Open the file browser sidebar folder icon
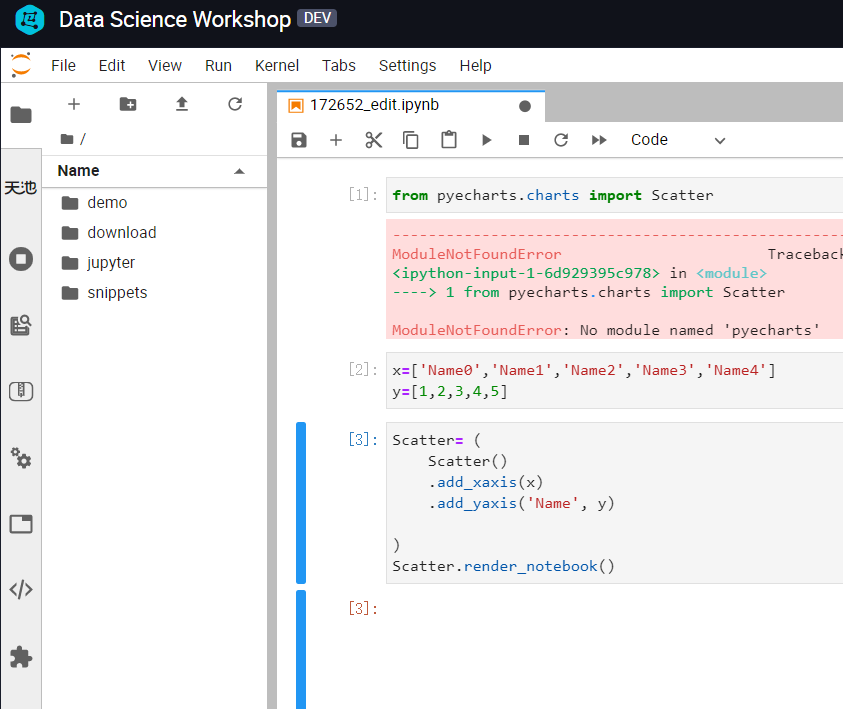 (21, 114)
